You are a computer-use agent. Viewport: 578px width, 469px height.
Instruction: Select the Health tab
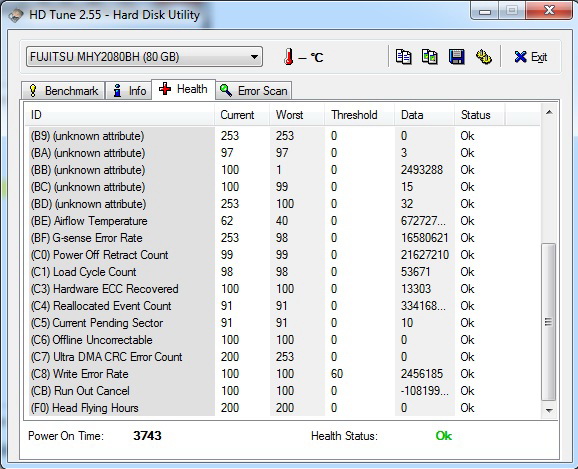pos(183,89)
